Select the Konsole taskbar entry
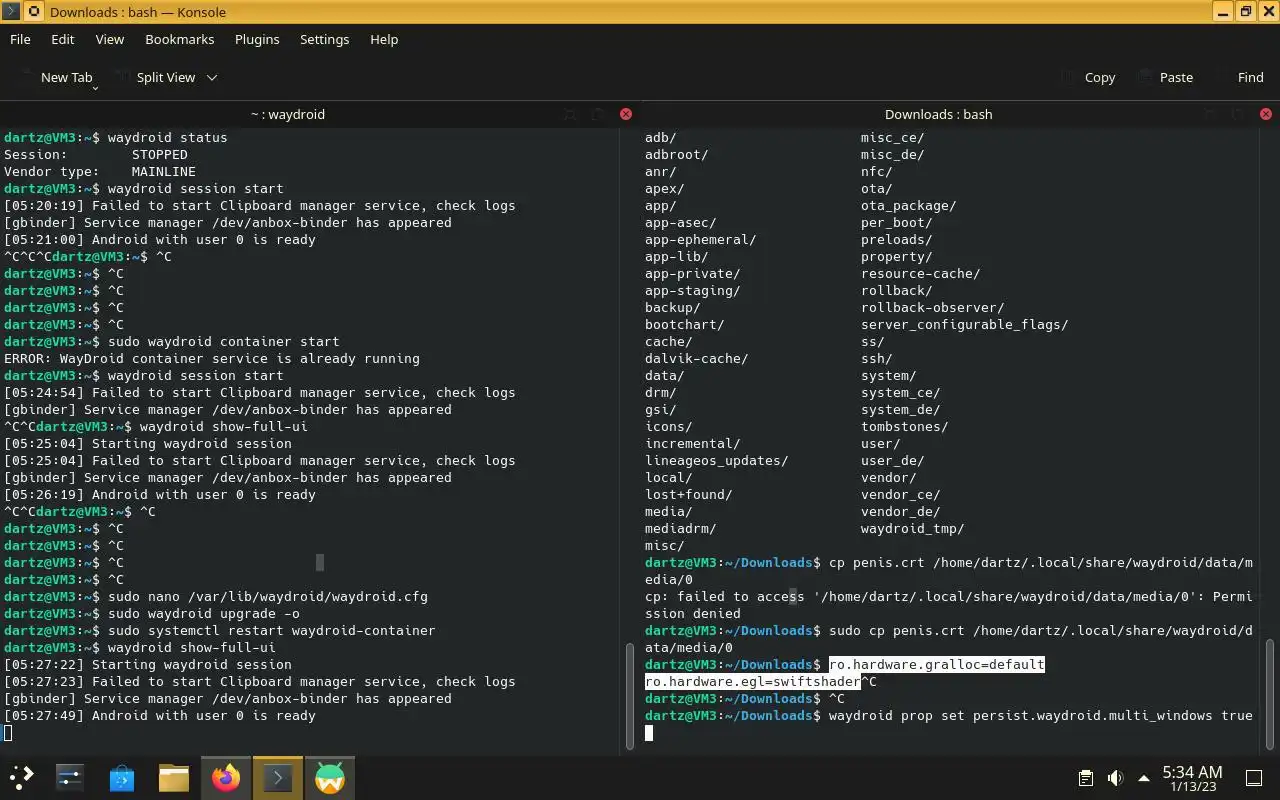1280x800 pixels. (x=278, y=777)
